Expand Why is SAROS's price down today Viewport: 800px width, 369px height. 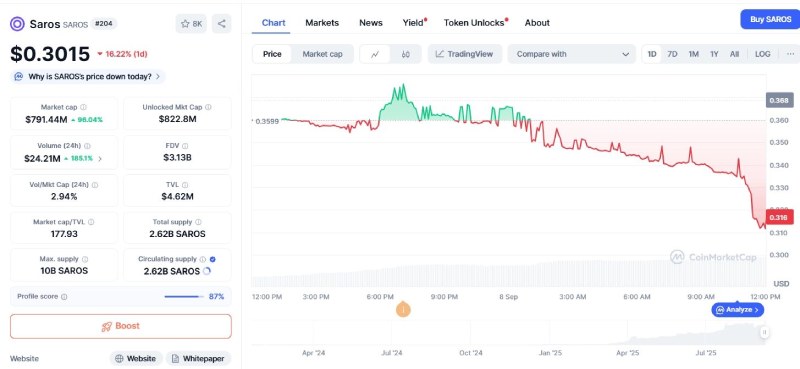click(x=88, y=77)
